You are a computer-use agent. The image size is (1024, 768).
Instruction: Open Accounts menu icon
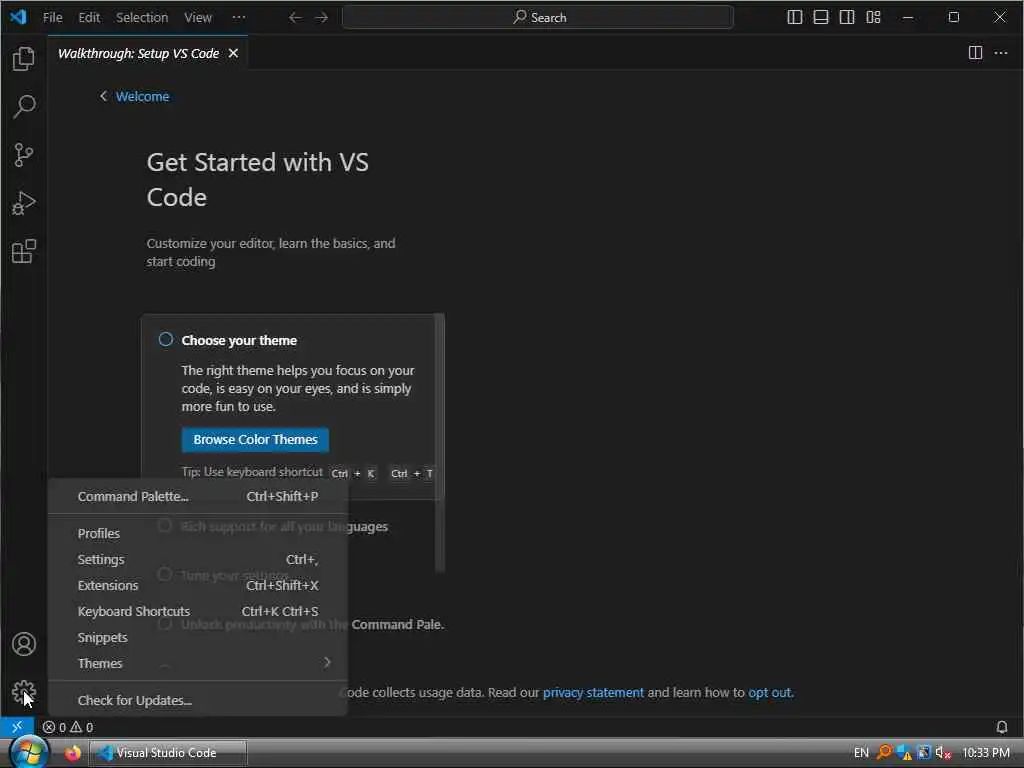point(24,644)
